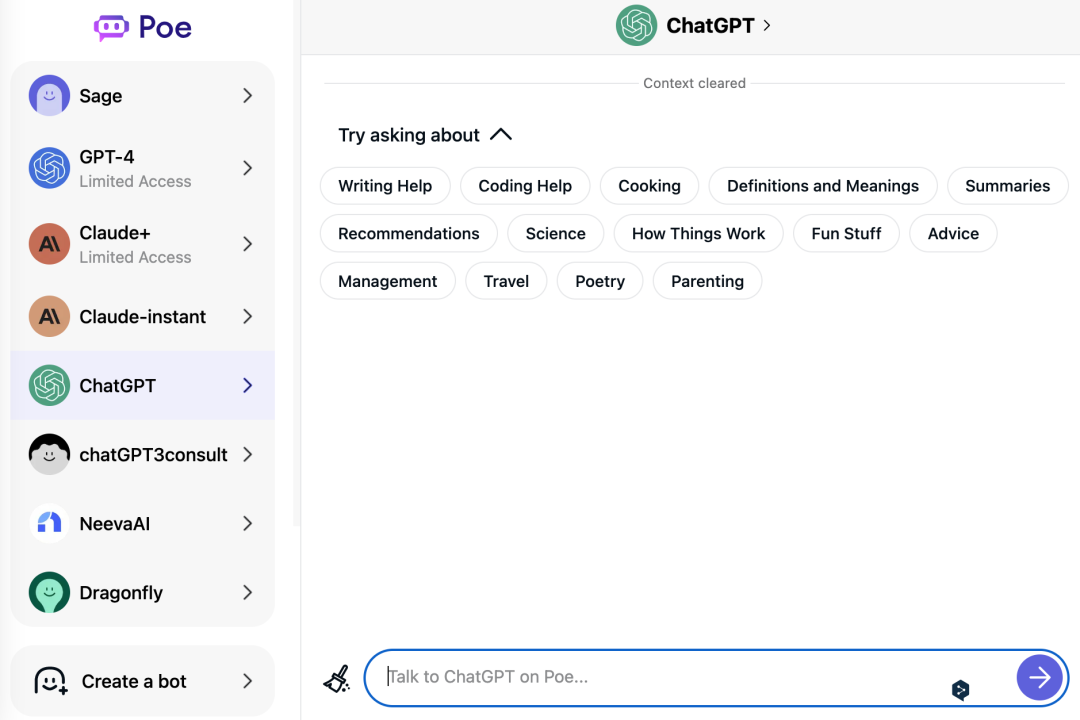The height and width of the screenshot is (720, 1080).
Task: Click the ChatGPT avatar in sidebar
Action: [49, 385]
